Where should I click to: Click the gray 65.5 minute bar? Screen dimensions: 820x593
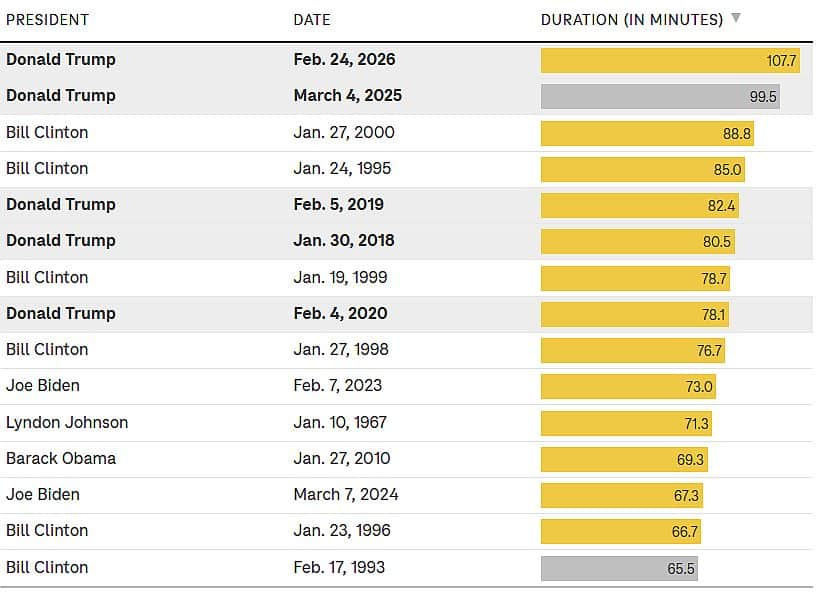tap(619, 568)
